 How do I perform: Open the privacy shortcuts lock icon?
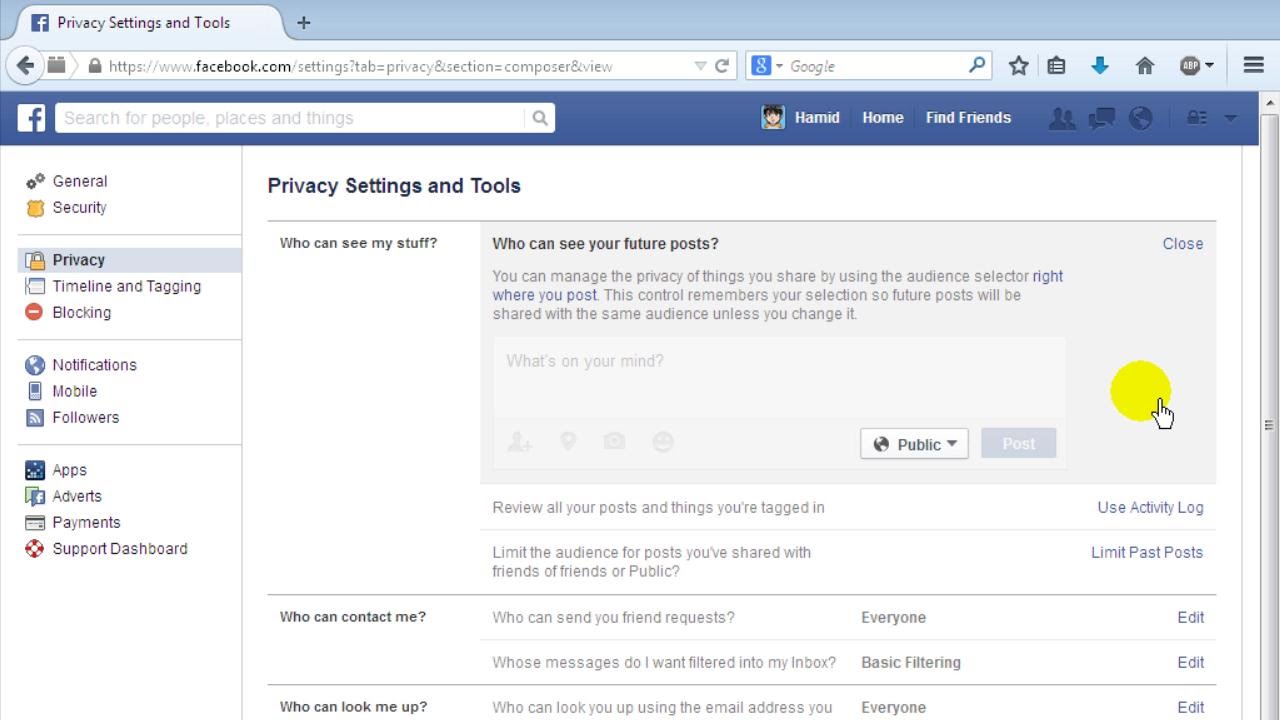(x=1197, y=118)
